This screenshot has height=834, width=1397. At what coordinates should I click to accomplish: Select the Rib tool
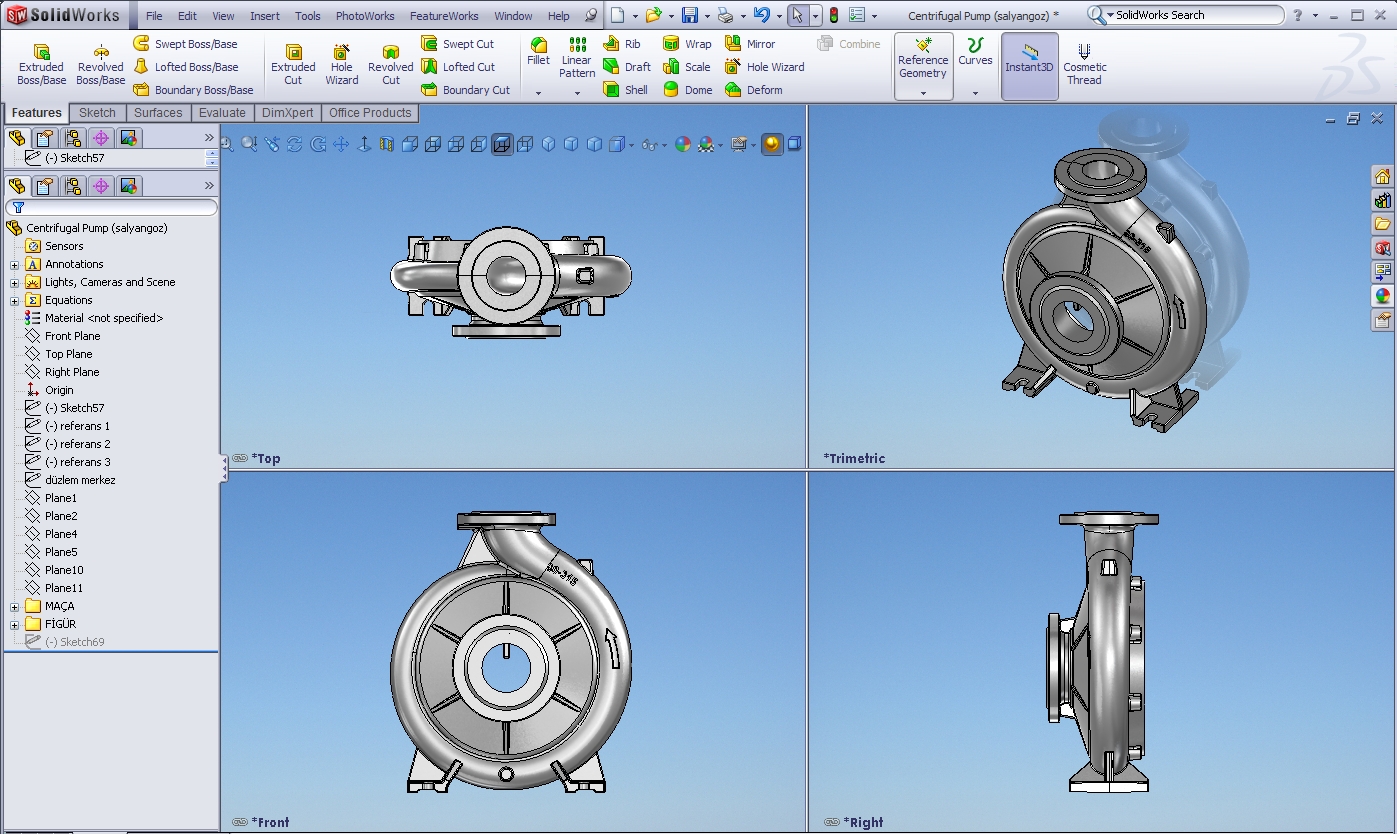click(622, 44)
